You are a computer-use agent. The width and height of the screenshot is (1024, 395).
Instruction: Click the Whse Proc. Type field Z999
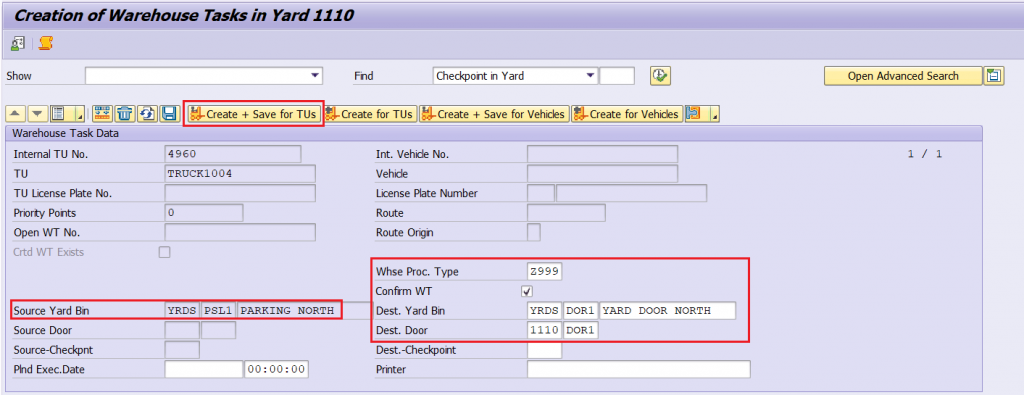545,272
